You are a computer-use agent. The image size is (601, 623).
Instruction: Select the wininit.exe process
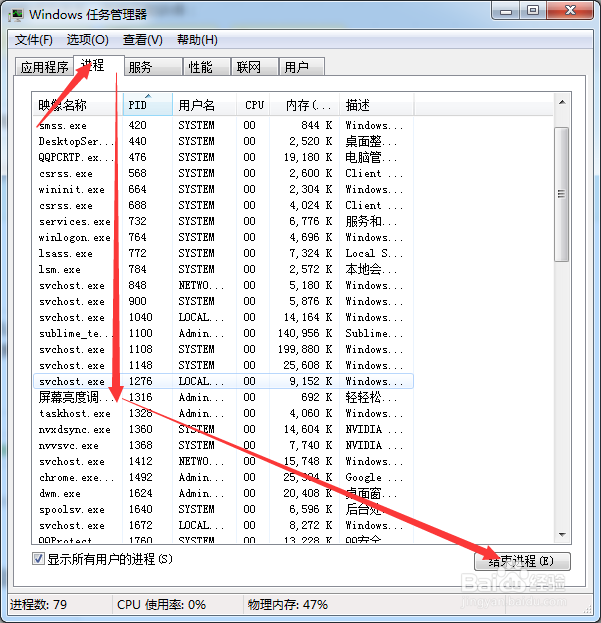coord(223,190)
